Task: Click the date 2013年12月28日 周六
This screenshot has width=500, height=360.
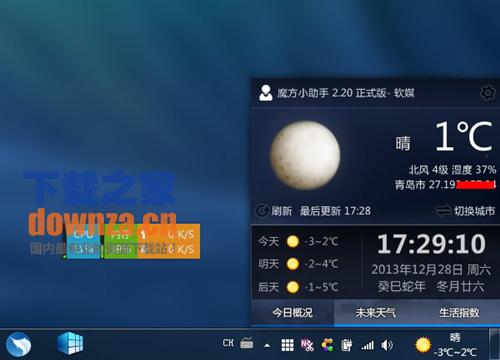Action: 431,270
